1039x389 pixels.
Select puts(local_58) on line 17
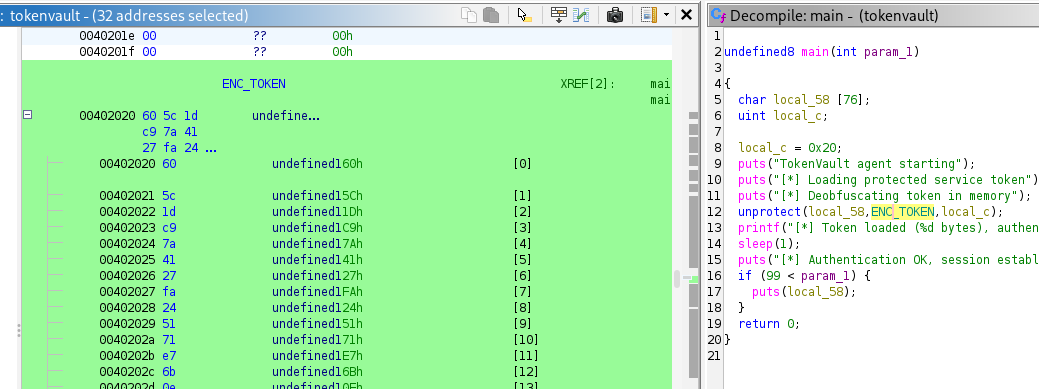click(804, 292)
